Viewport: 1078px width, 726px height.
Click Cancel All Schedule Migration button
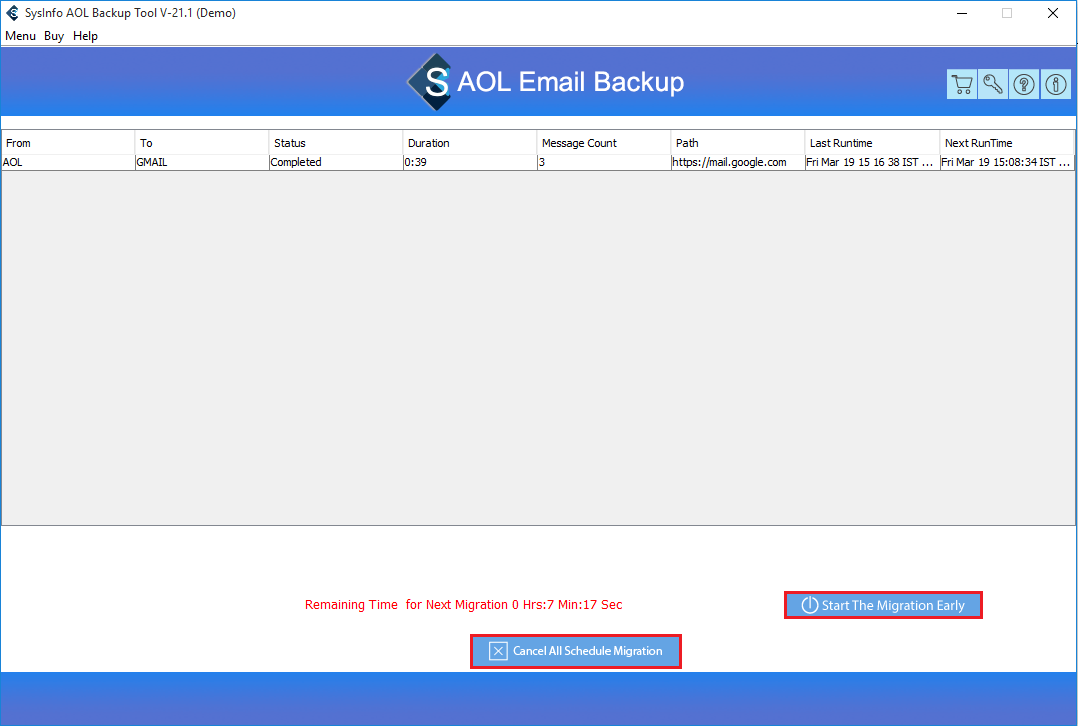575,651
